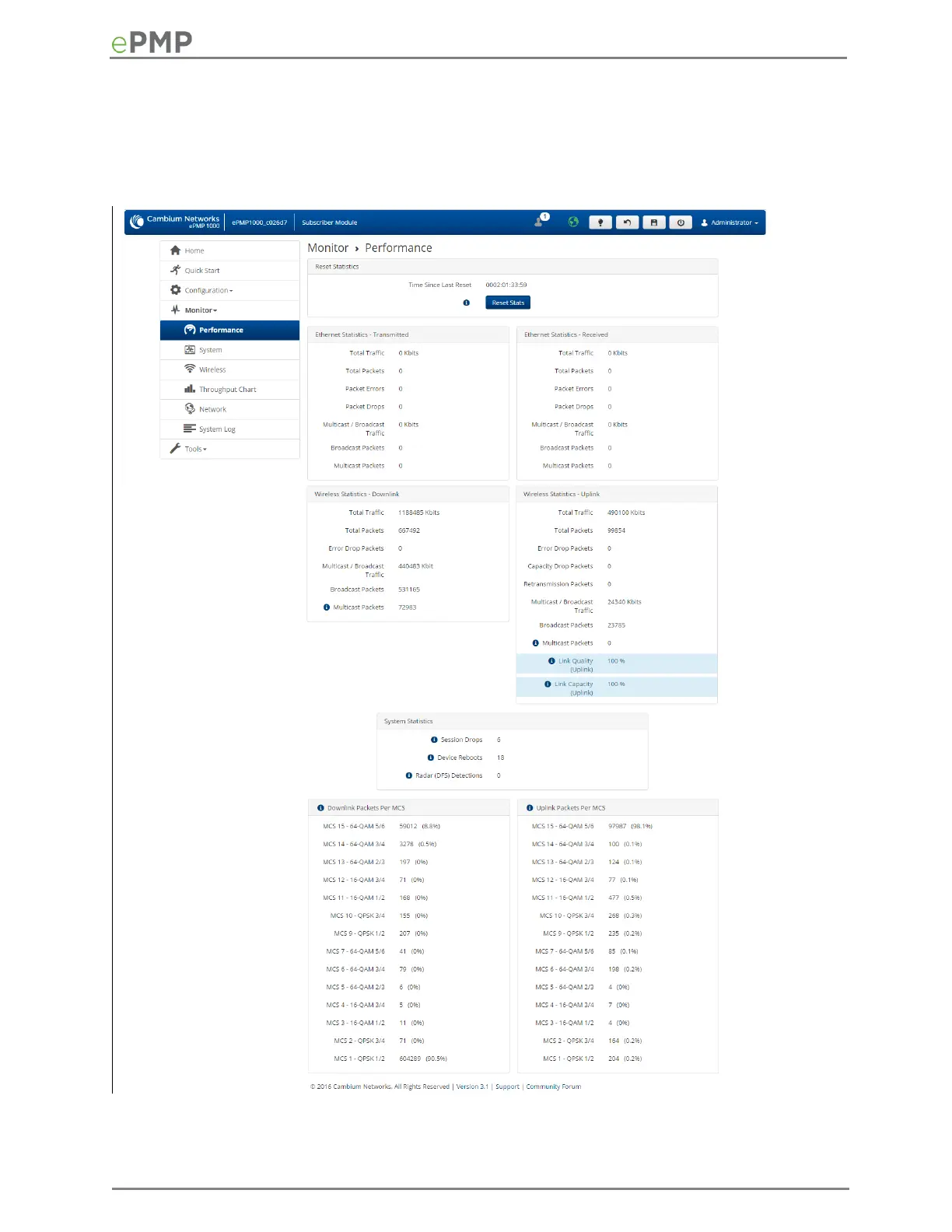The height and width of the screenshot is (1232, 952).
Task: Click the device name ePMP1000_c026d7
Action: pyautogui.click(x=260, y=222)
